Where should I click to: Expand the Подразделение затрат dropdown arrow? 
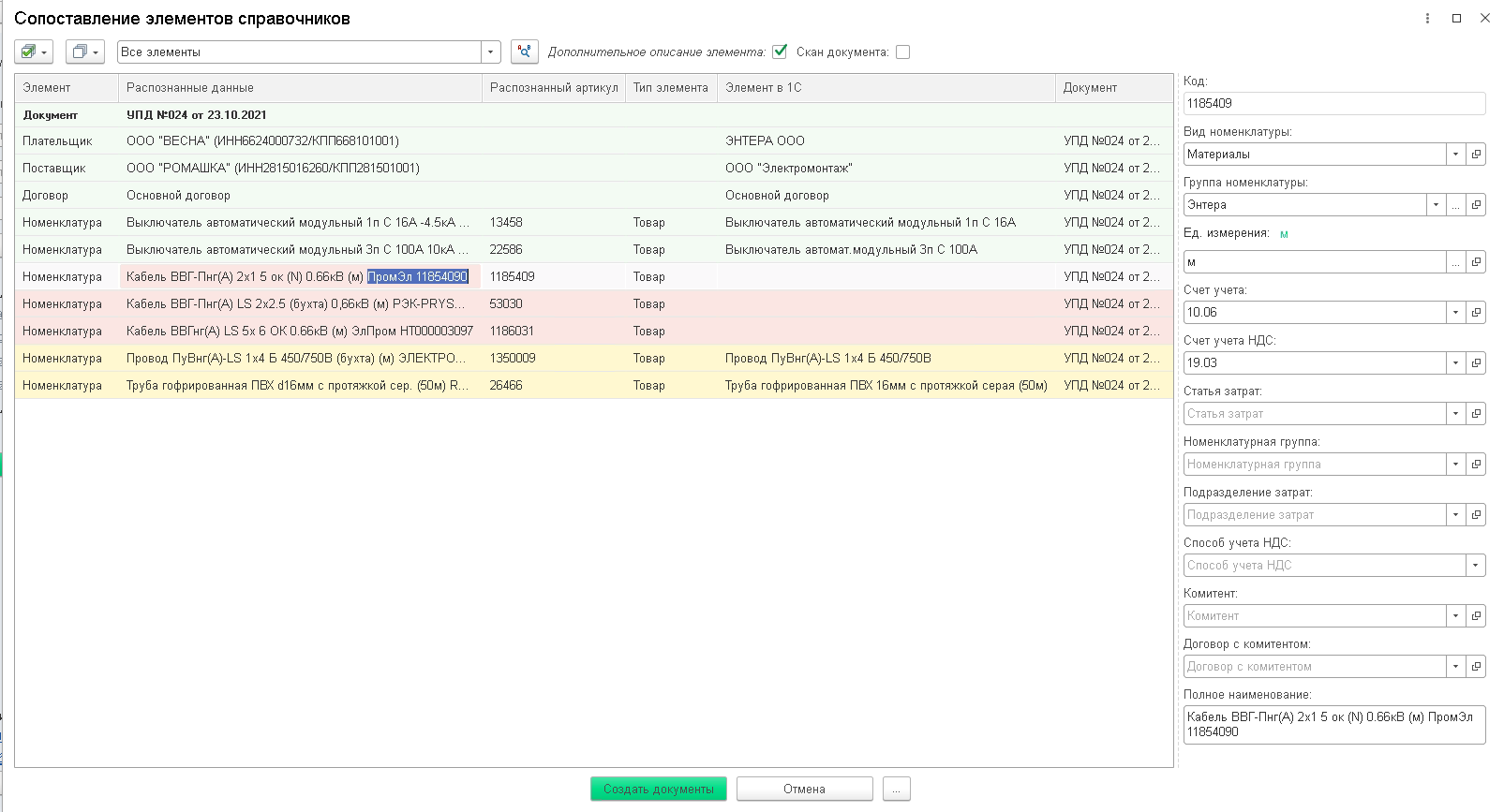(x=1455, y=514)
